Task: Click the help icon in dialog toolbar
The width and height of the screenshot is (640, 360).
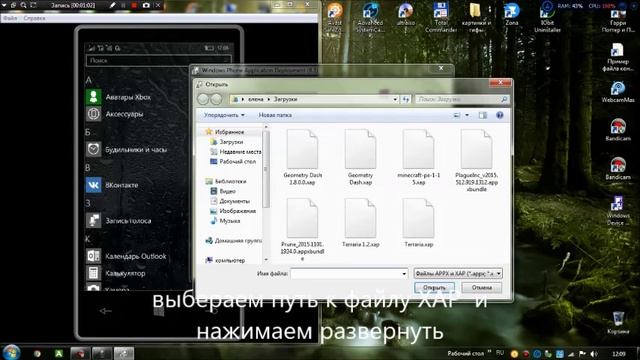Action: pyautogui.click(x=500, y=116)
